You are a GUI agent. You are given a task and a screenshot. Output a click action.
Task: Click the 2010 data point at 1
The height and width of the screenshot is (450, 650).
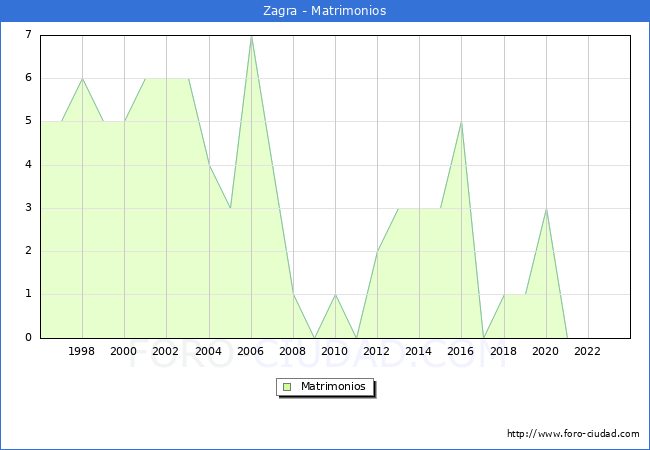pos(335,295)
